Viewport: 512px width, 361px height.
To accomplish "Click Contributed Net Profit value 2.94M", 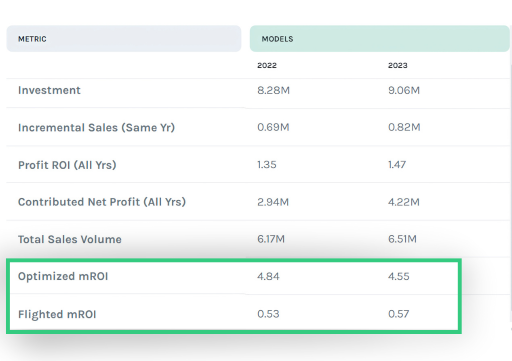I will point(273,202).
